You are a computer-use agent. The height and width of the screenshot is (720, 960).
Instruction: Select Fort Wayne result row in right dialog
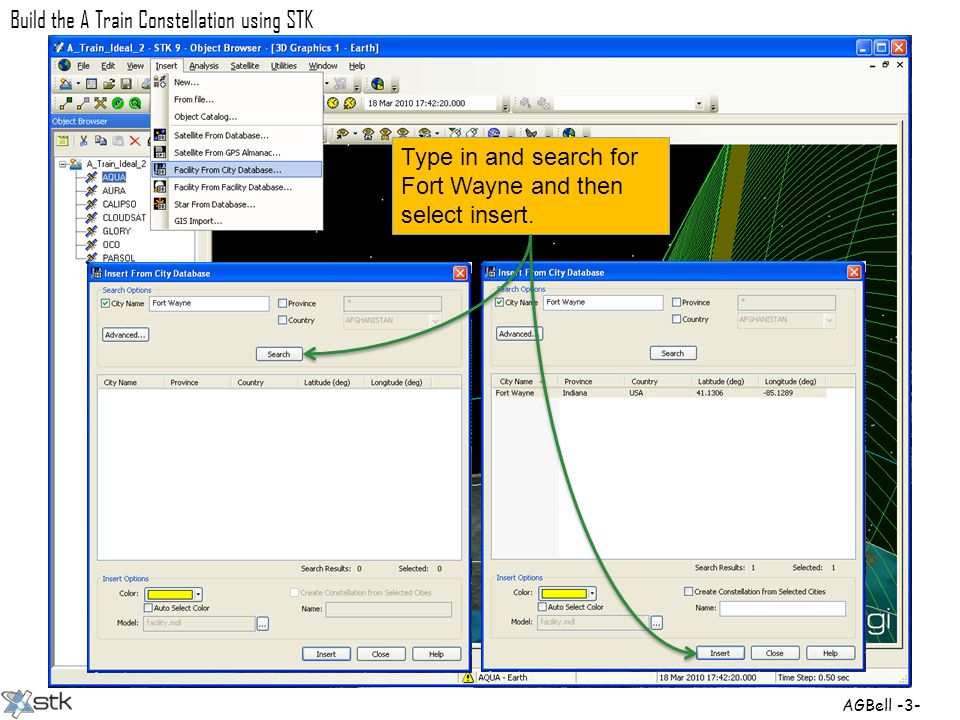(x=660, y=393)
